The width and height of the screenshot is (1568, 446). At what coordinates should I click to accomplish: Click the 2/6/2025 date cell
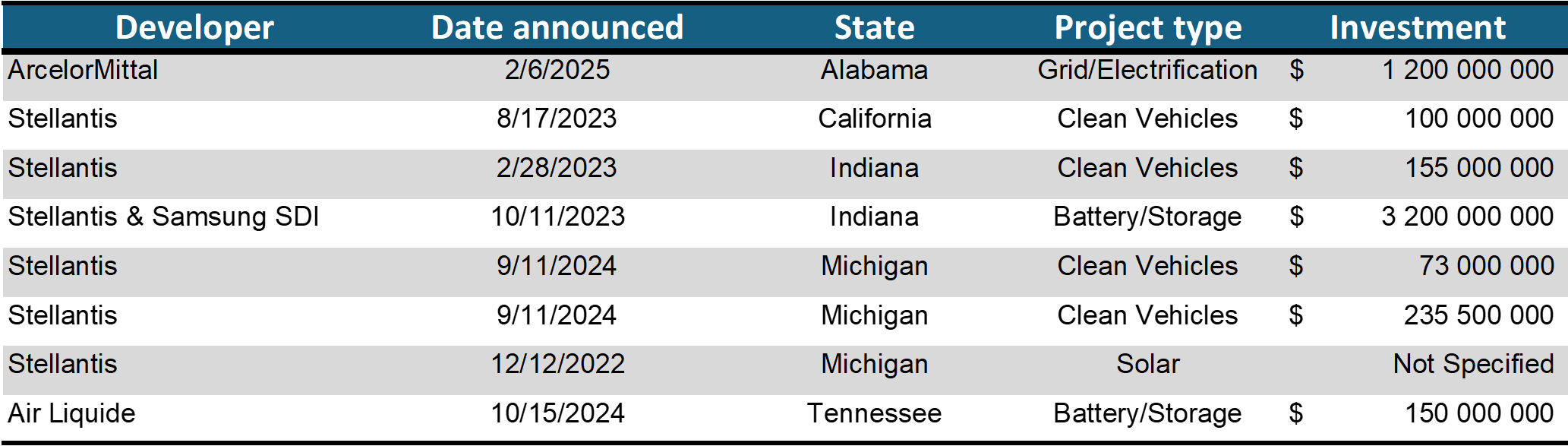click(x=557, y=70)
